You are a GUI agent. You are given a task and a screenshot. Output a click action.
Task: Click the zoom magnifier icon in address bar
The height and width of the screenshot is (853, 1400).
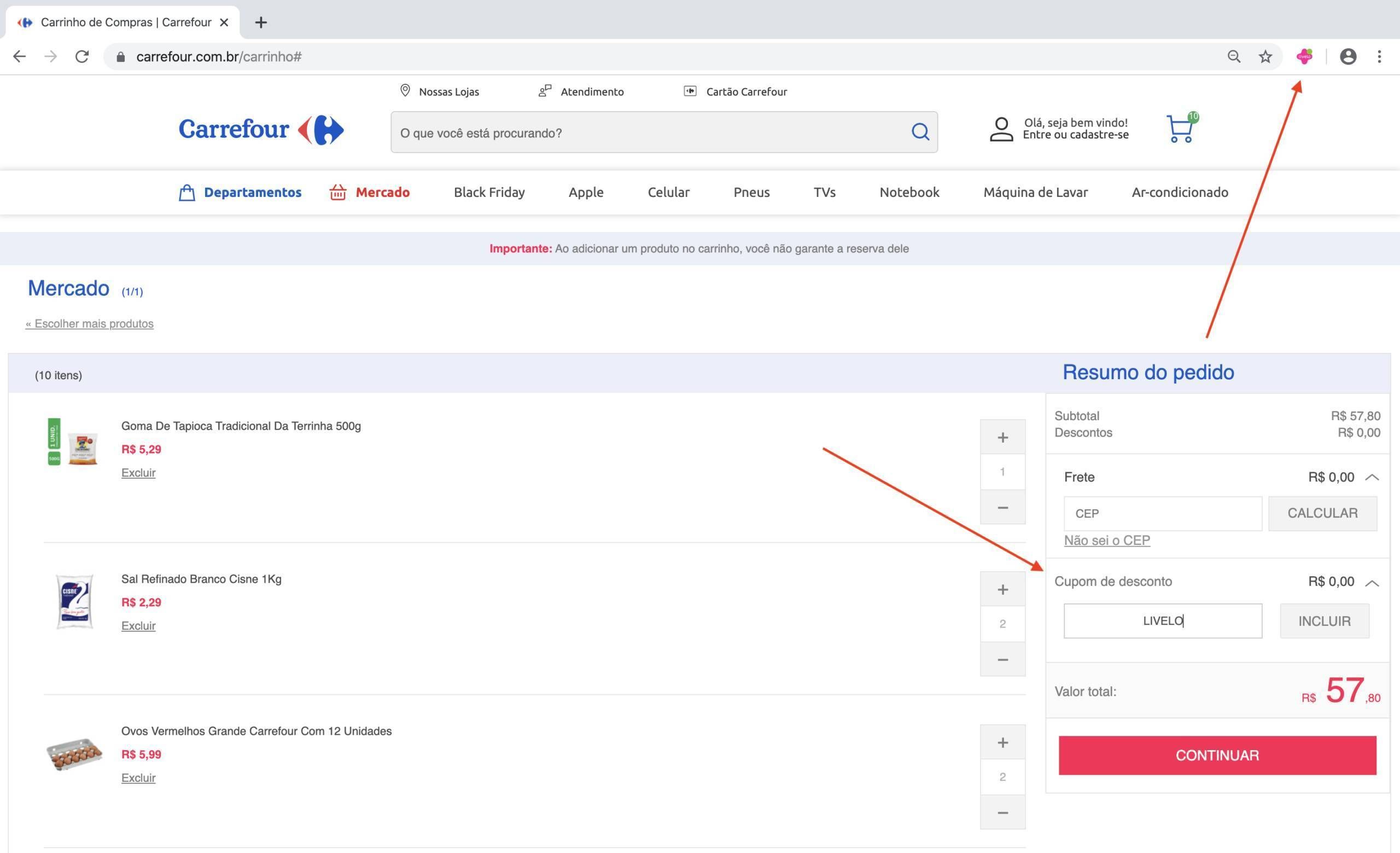click(1234, 56)
